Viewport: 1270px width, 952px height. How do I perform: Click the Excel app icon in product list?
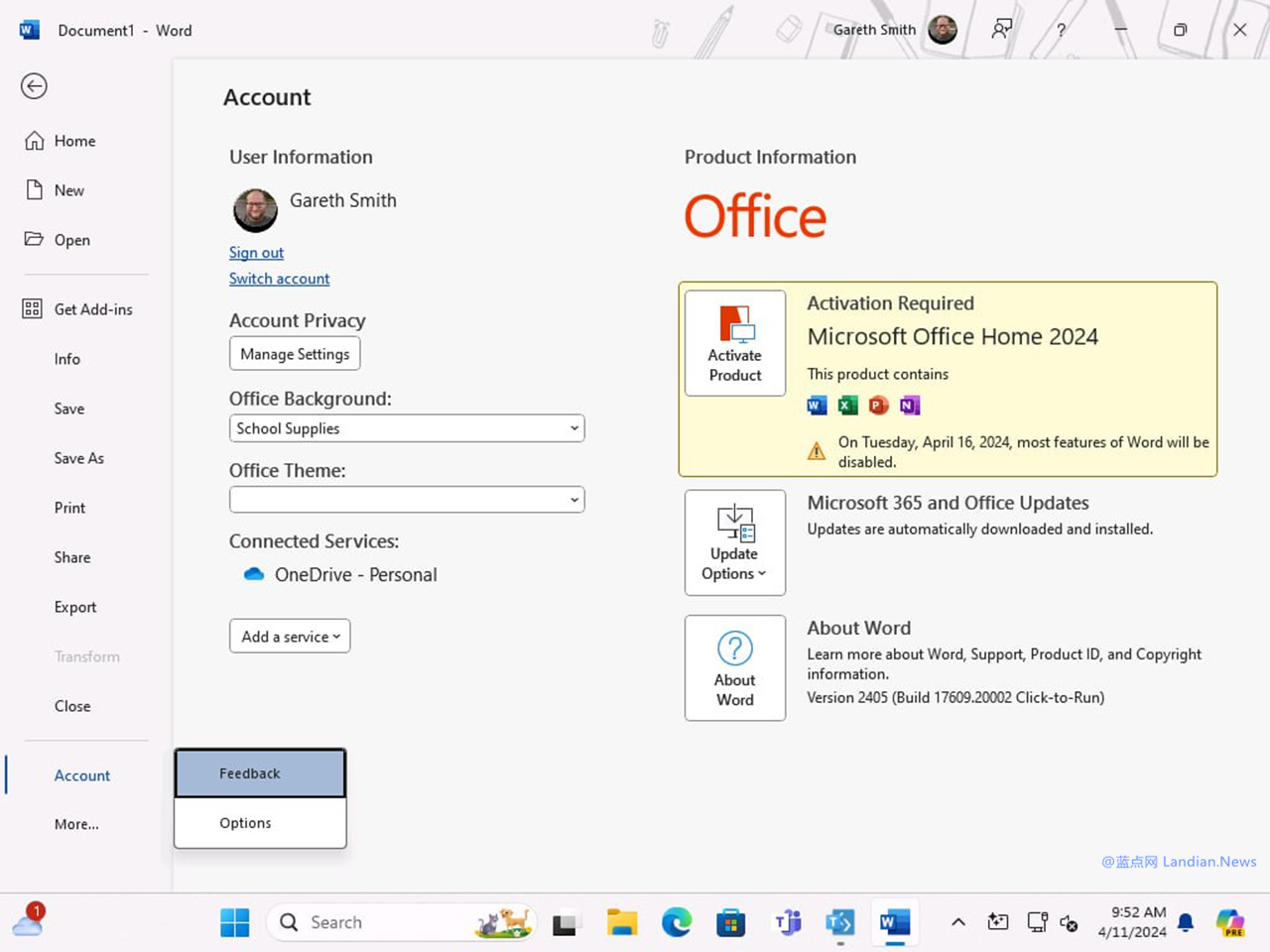click(847, 405)
